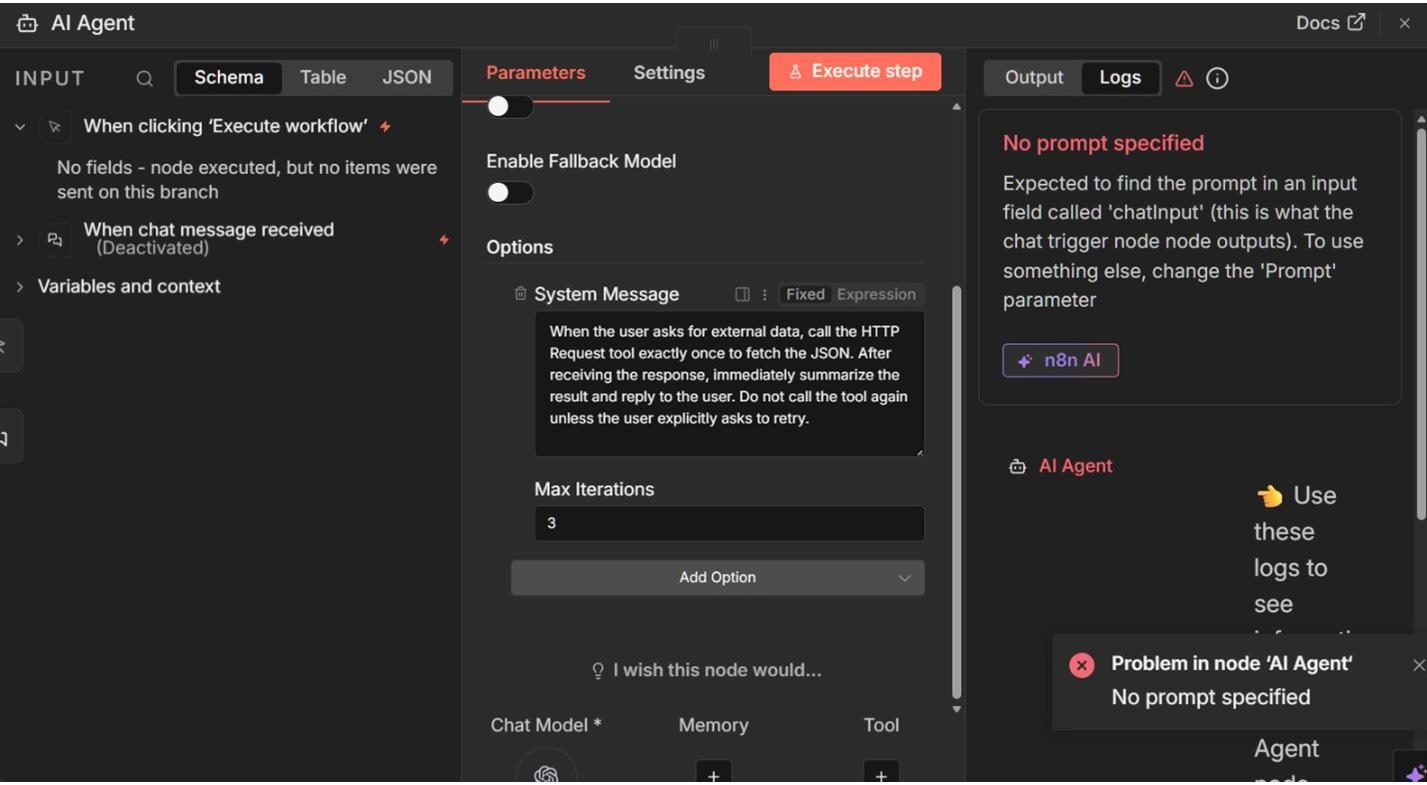Viewport: 1427px width, 785px height.
Task: Set System Message to Fixed mode
Action: (805, 294)
